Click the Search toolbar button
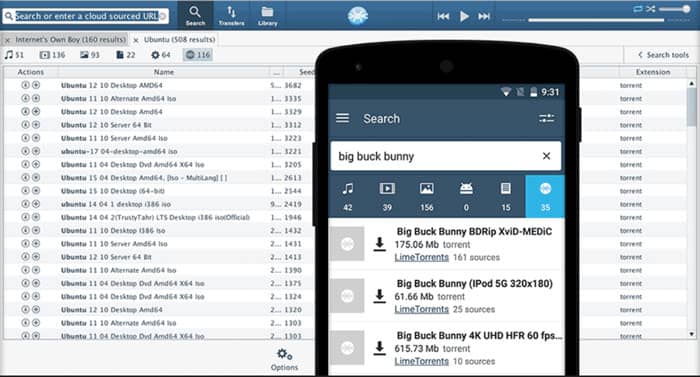This screenshot has height=377, width=700. point(195,16)
